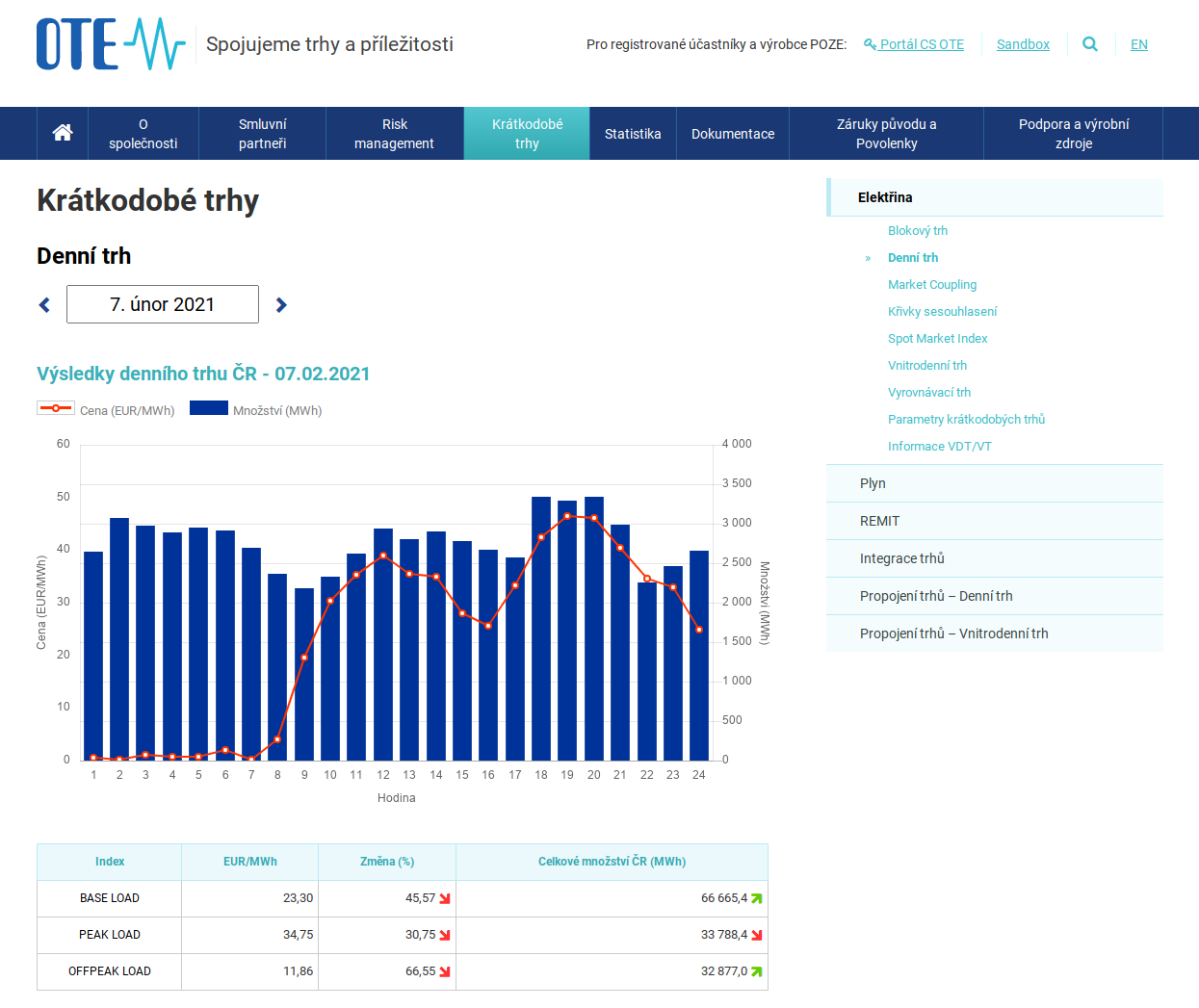The width and height of the screenshot is (1199, 1008).
Task: Open the Krátkodobé trhy menu
Action: tap(527, 134)
